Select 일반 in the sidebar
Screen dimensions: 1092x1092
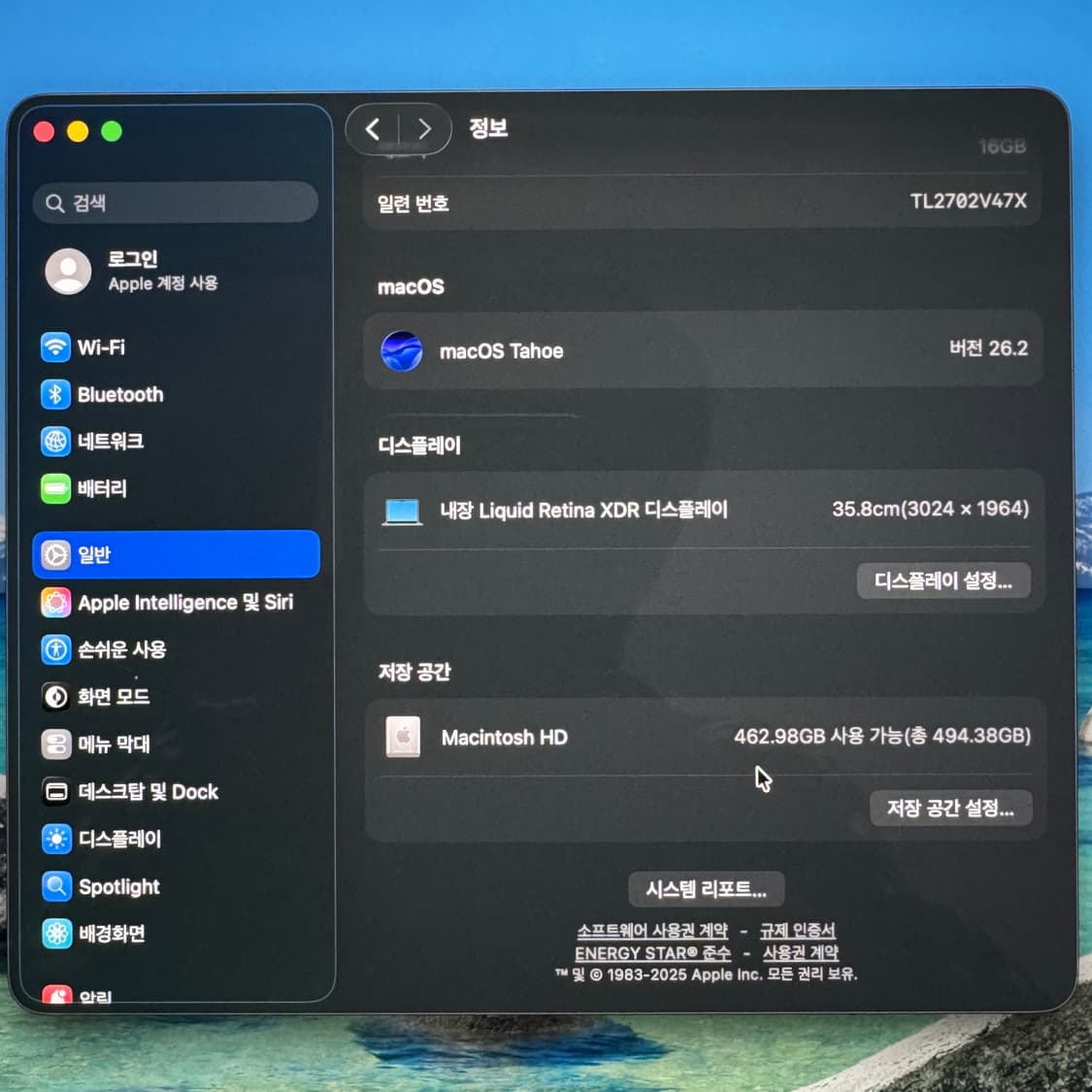pos(176,555)
